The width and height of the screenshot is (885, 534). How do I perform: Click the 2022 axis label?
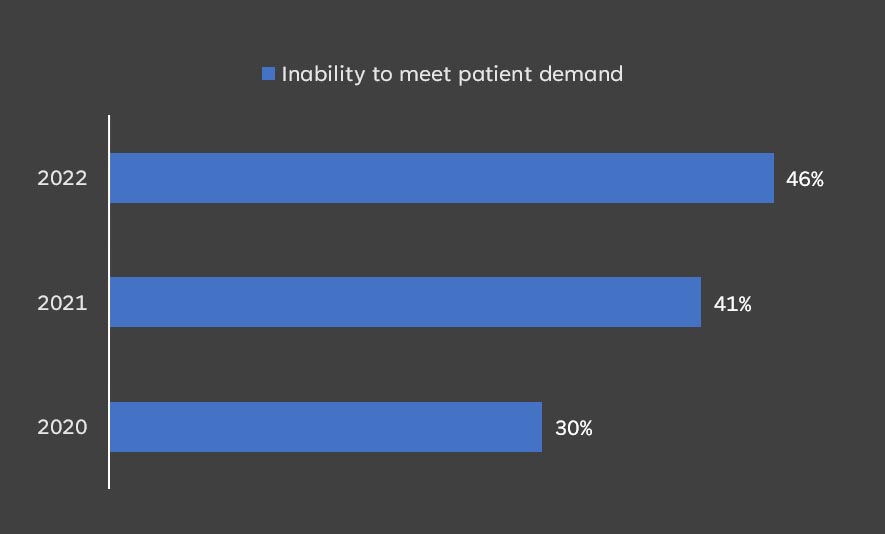(62, 179)
